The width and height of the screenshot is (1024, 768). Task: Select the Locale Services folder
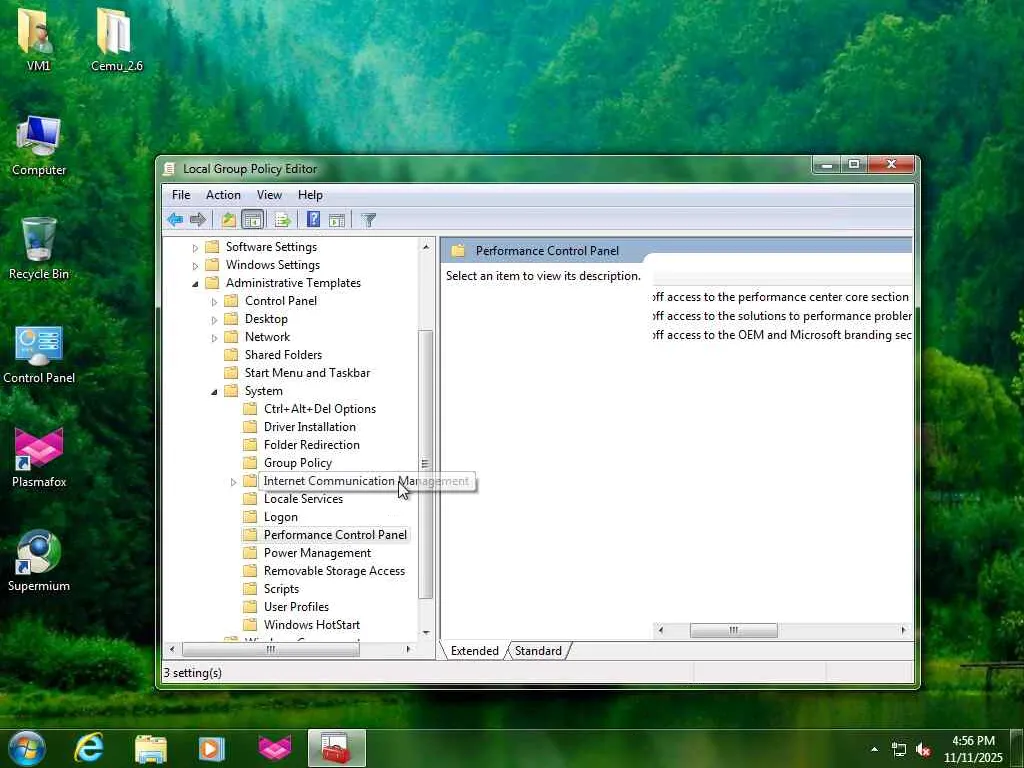303,498
